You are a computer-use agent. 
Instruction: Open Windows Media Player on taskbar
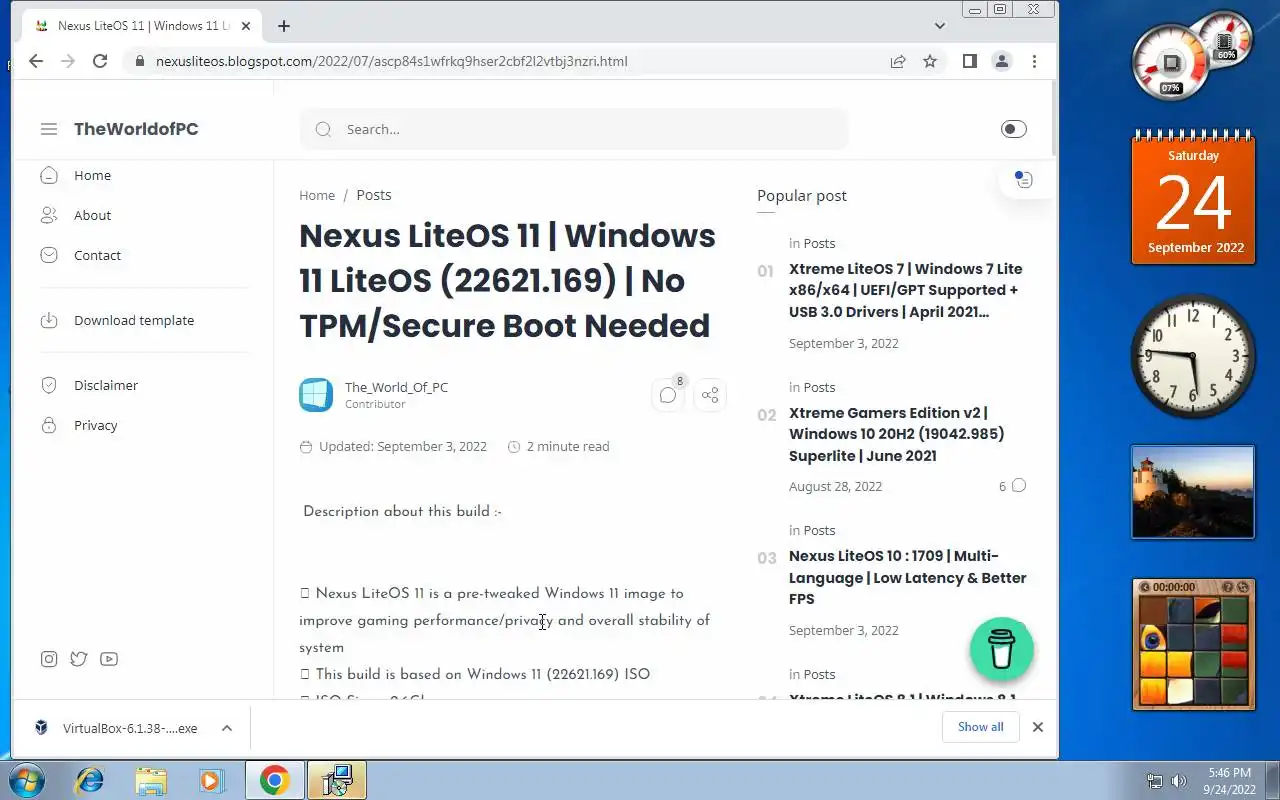pyautogui.click(x=211, y=780)
